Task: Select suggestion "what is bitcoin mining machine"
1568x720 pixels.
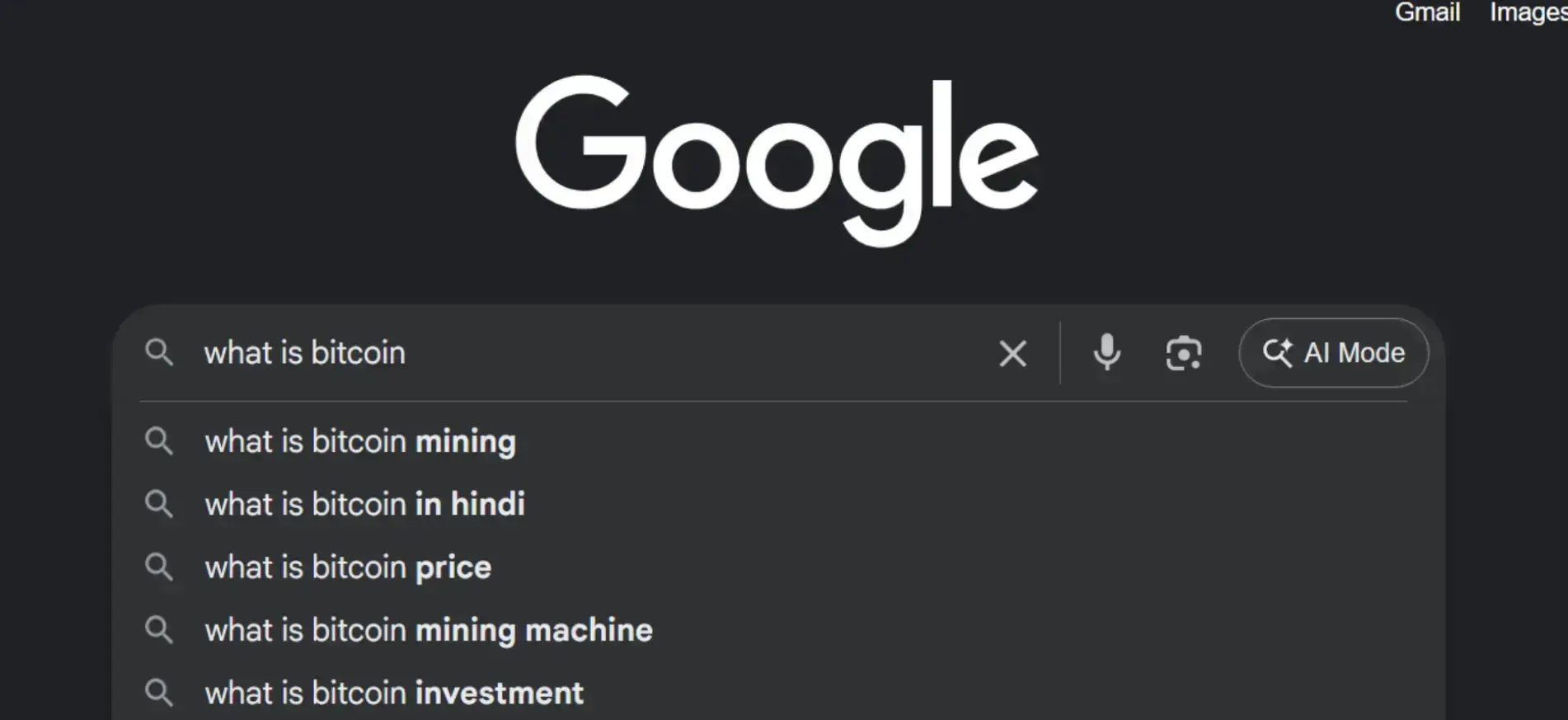Action: click(x=428, y=629)
